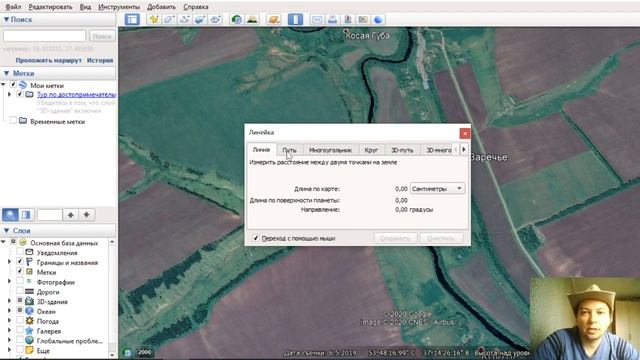Click the search magnifier icon under places panel
Image resolution: width=640 pixels, height=360 pixels.
pos(10,215)
